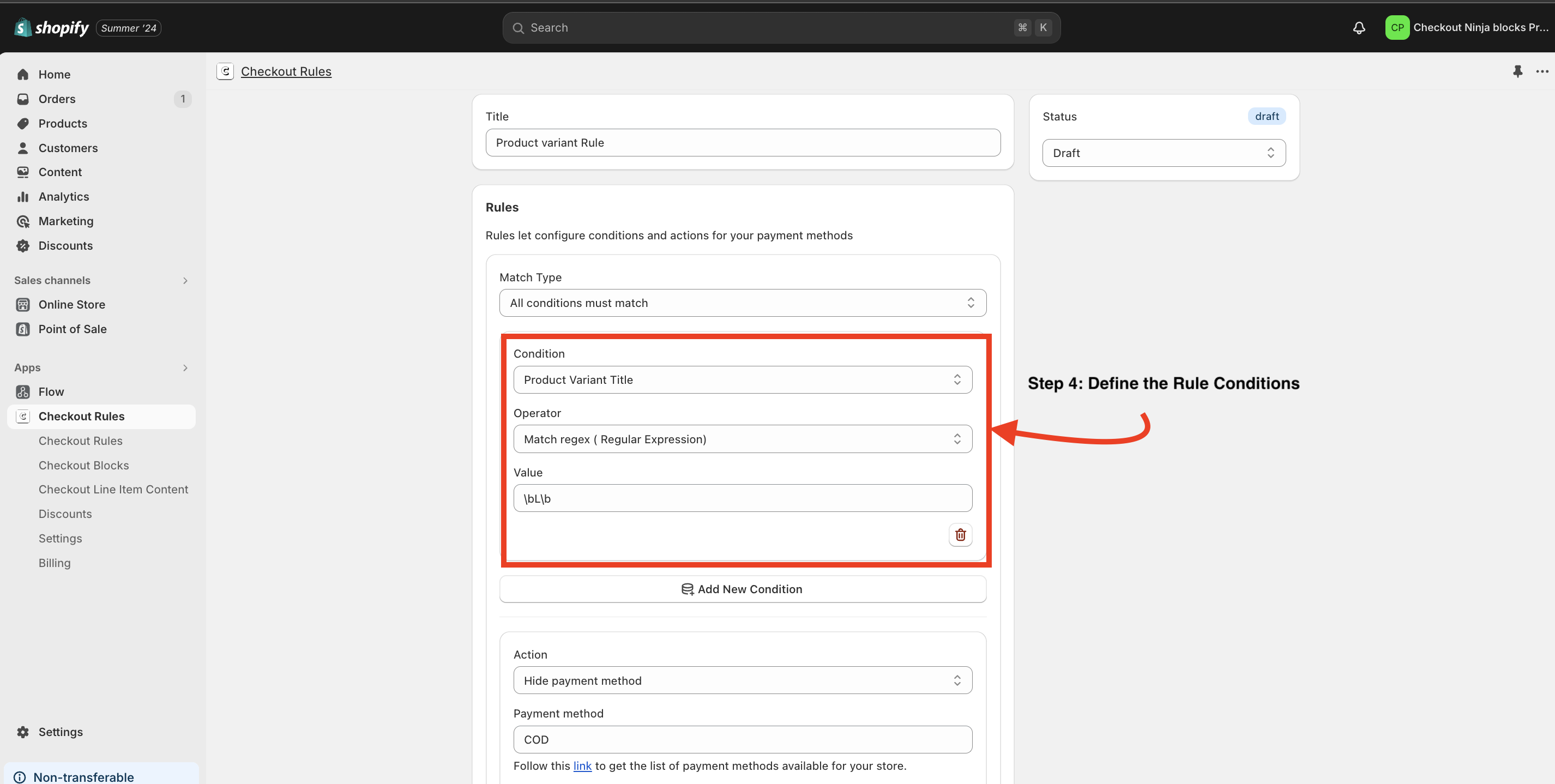This screenshot has width=1555, height=784.
Task: Click the Analytics bar chart icon
Action: pos(23,197)
